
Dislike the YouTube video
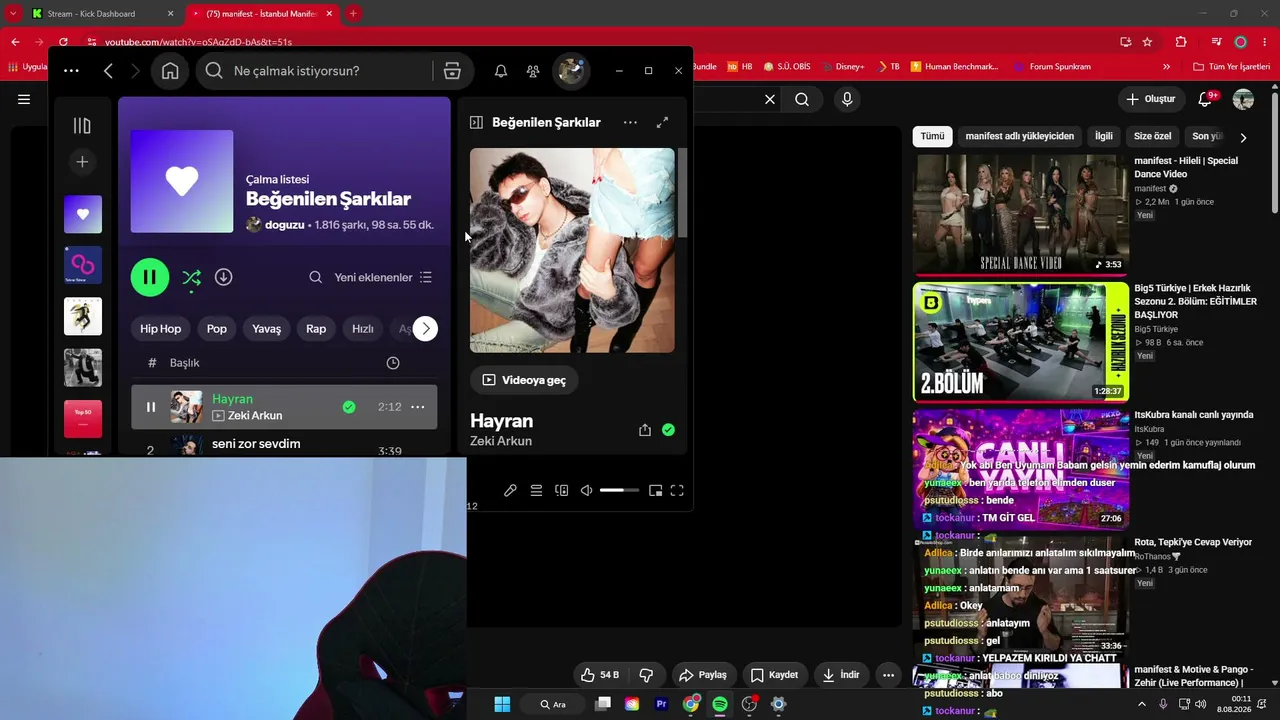(646, 675)
